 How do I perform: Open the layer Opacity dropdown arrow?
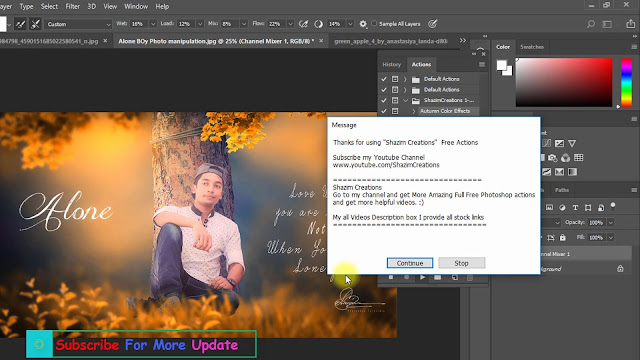coord(611,222)
